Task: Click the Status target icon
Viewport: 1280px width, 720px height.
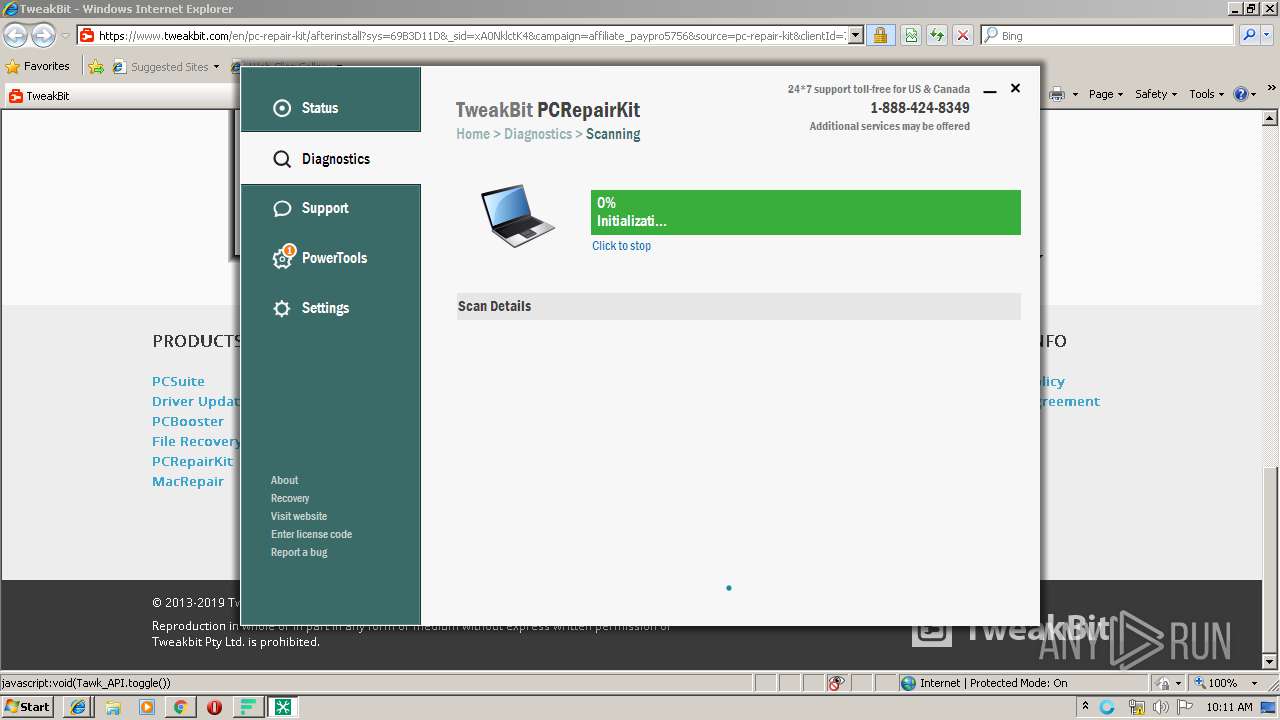Action: pyautogui.click(x=282, y=108)
